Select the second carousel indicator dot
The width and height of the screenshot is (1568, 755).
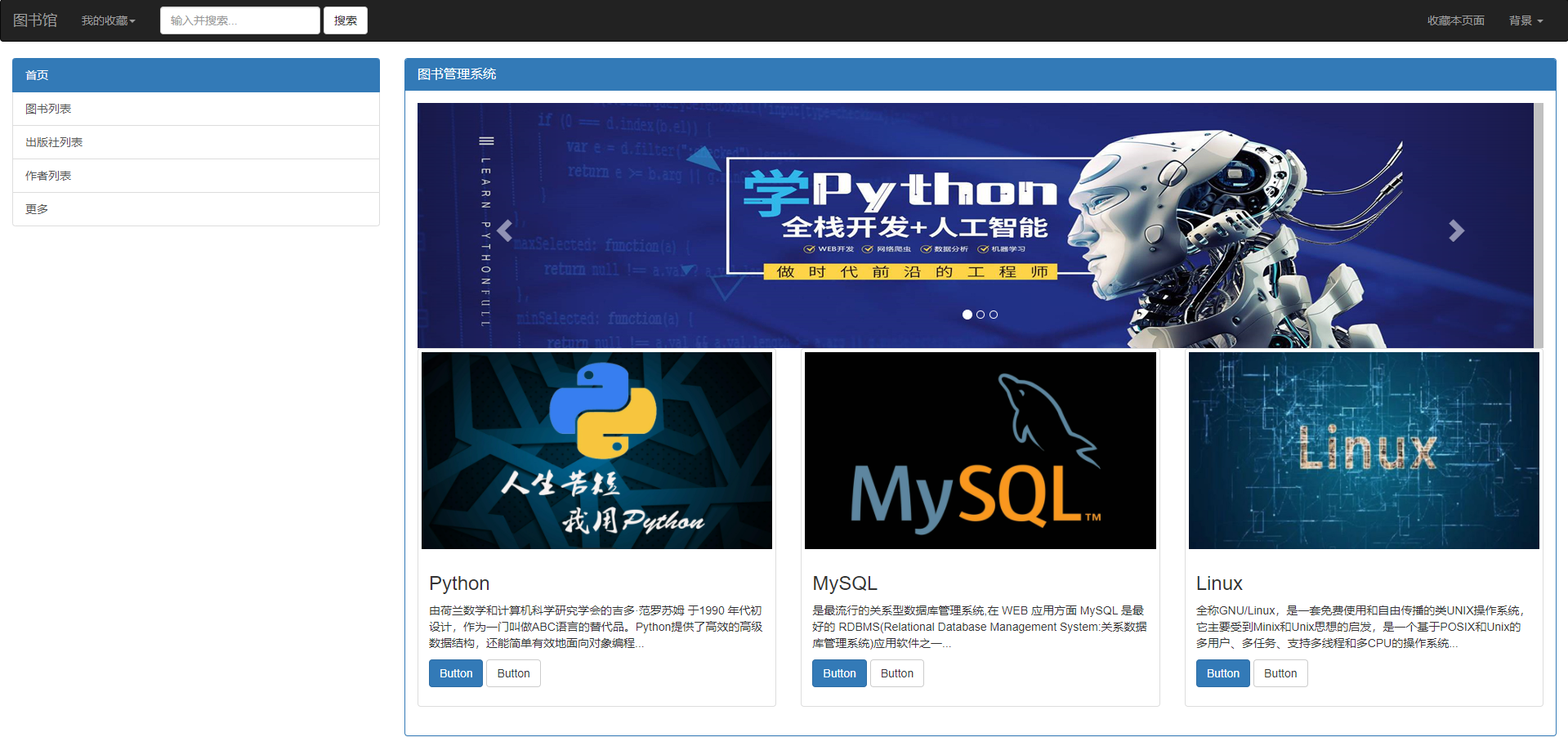(x=981, y=315)
